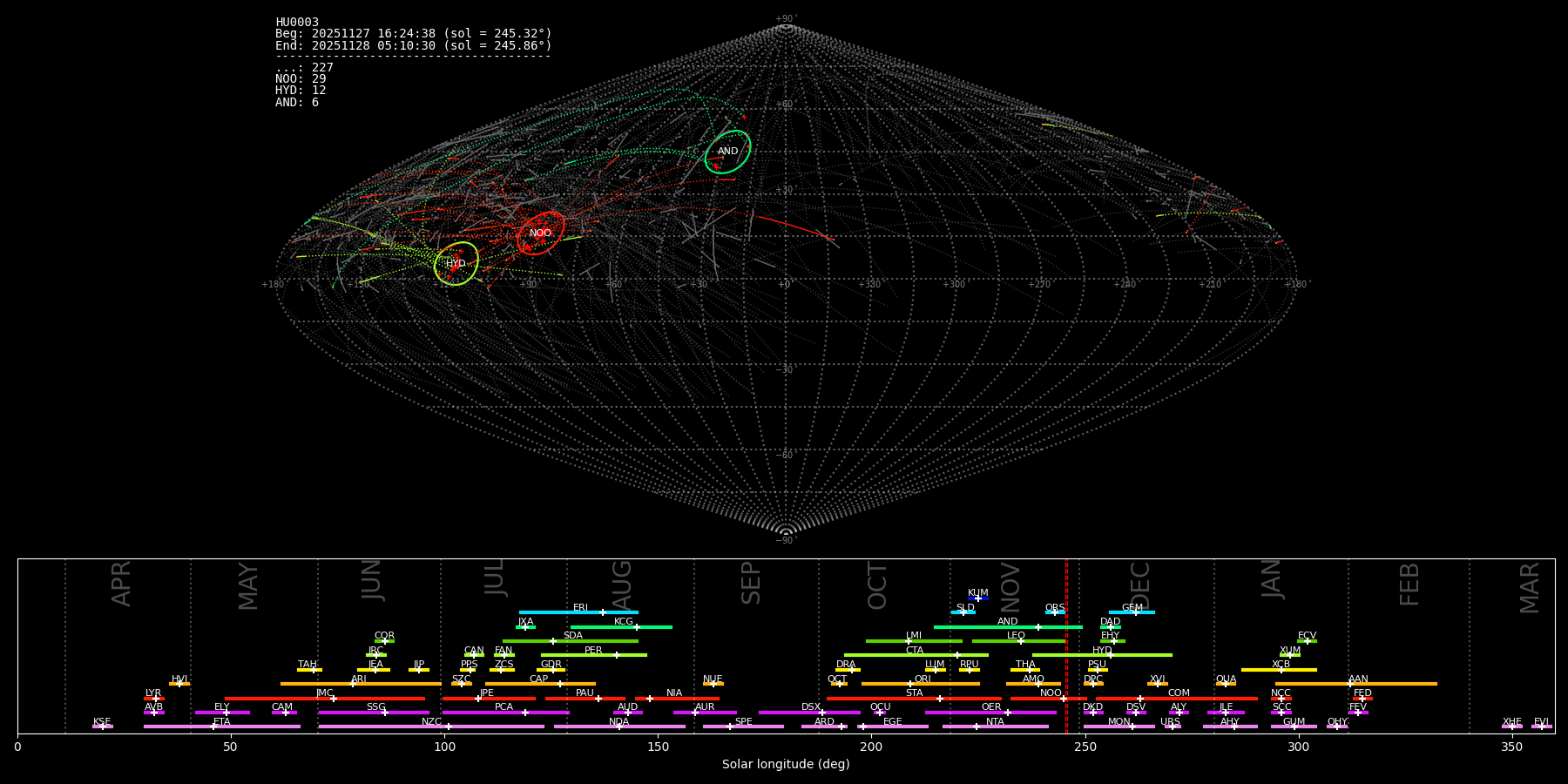
Task: Click the HU0003 station title text
Action: (x=297, y=23)
